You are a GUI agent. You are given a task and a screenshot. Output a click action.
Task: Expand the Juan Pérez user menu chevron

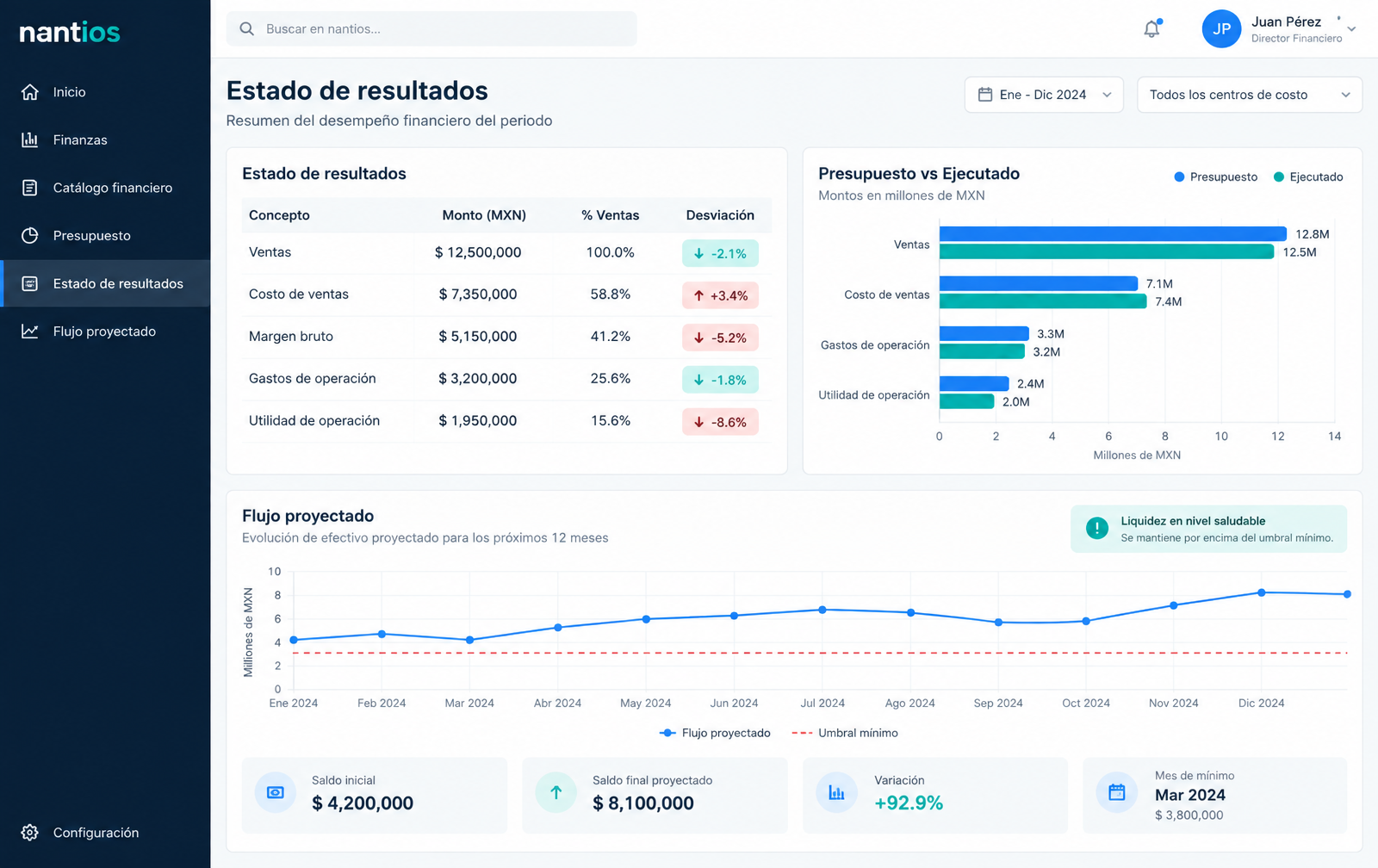coord(1352,29)
